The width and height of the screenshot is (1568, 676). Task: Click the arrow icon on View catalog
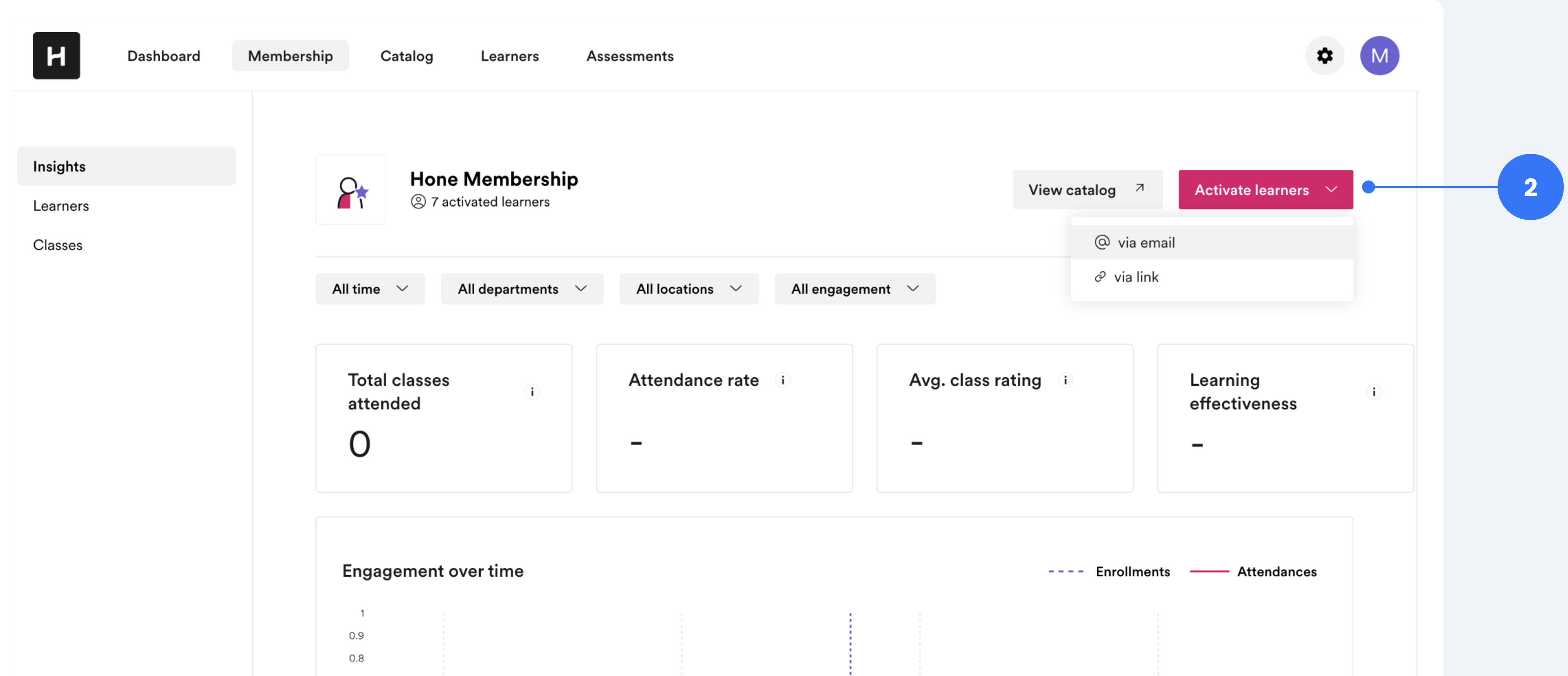[x=1140, y=188]
